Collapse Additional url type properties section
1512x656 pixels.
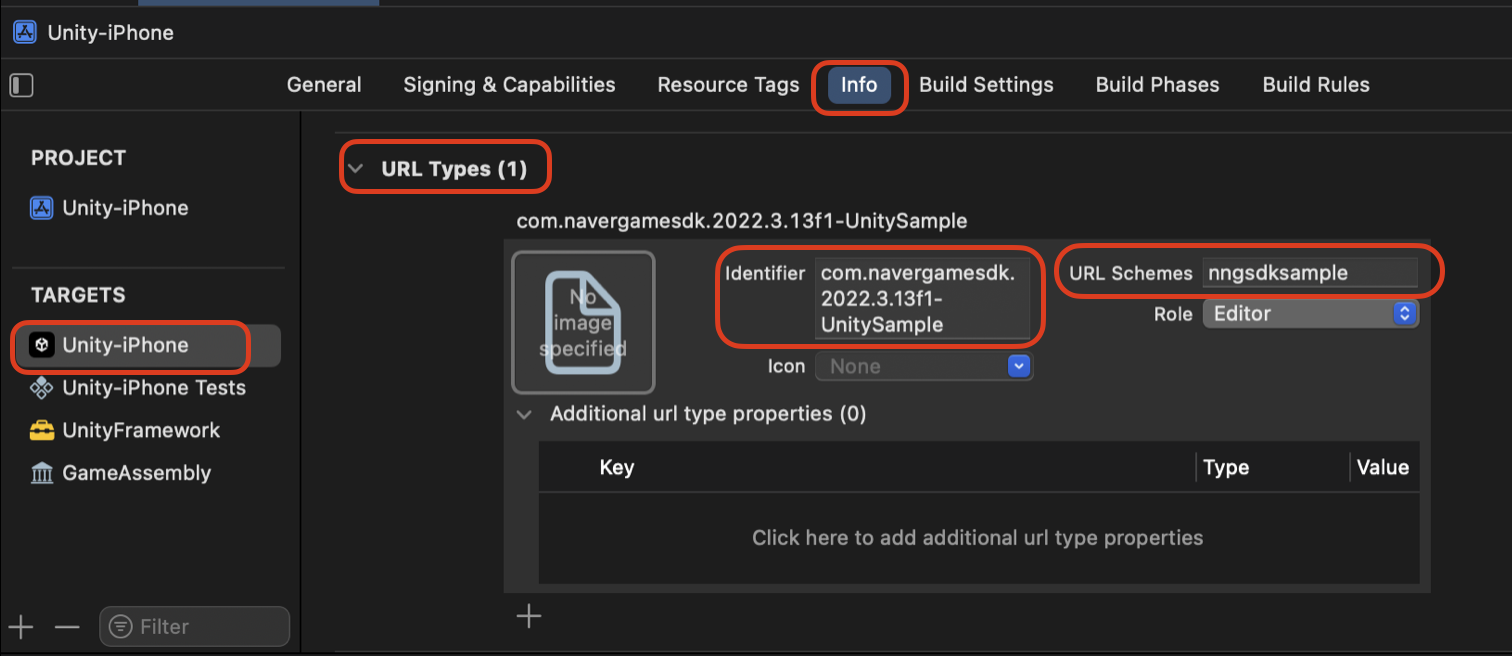click(524, 414)
